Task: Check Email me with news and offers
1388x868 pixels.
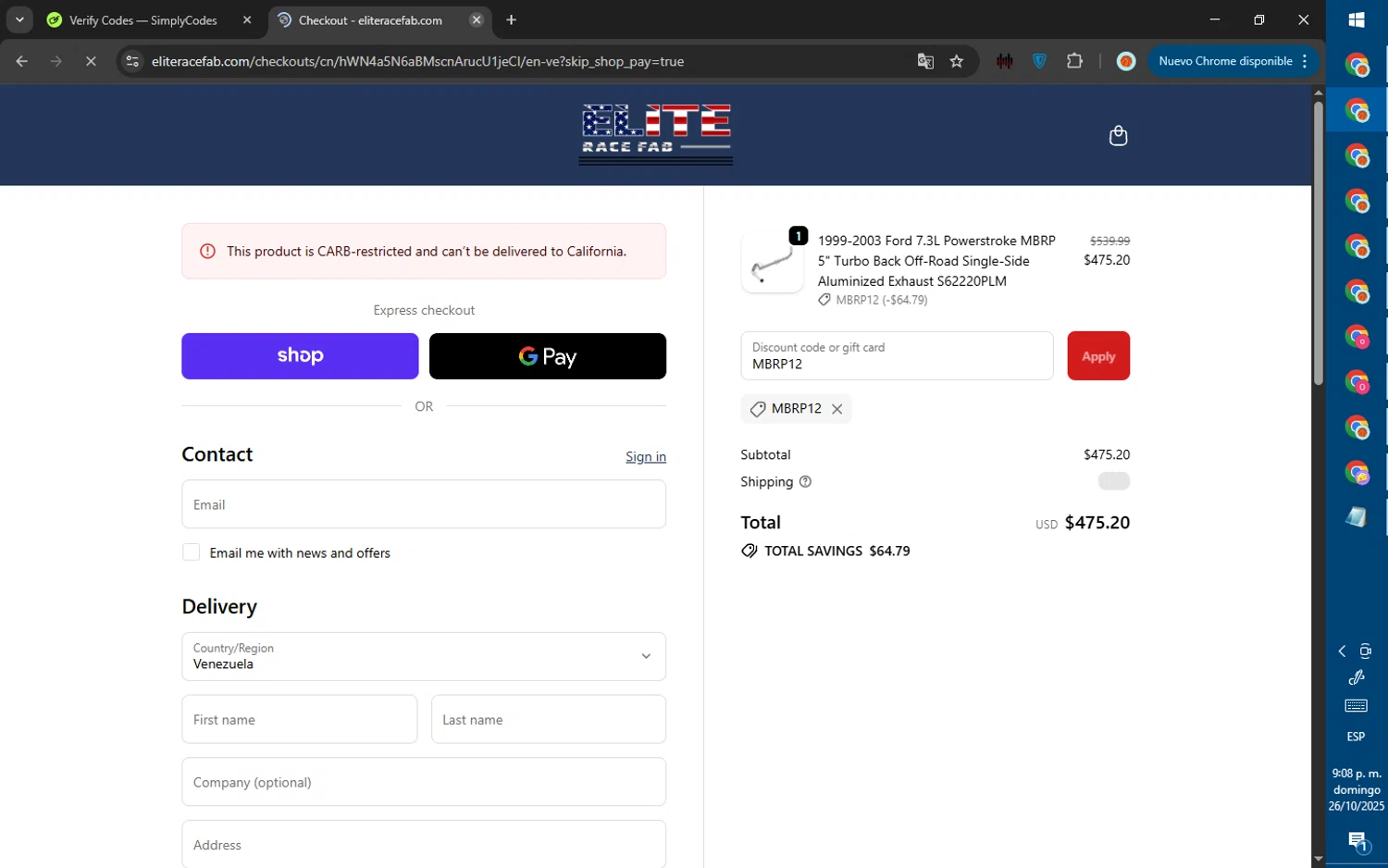Action: (x=192, y=552)
